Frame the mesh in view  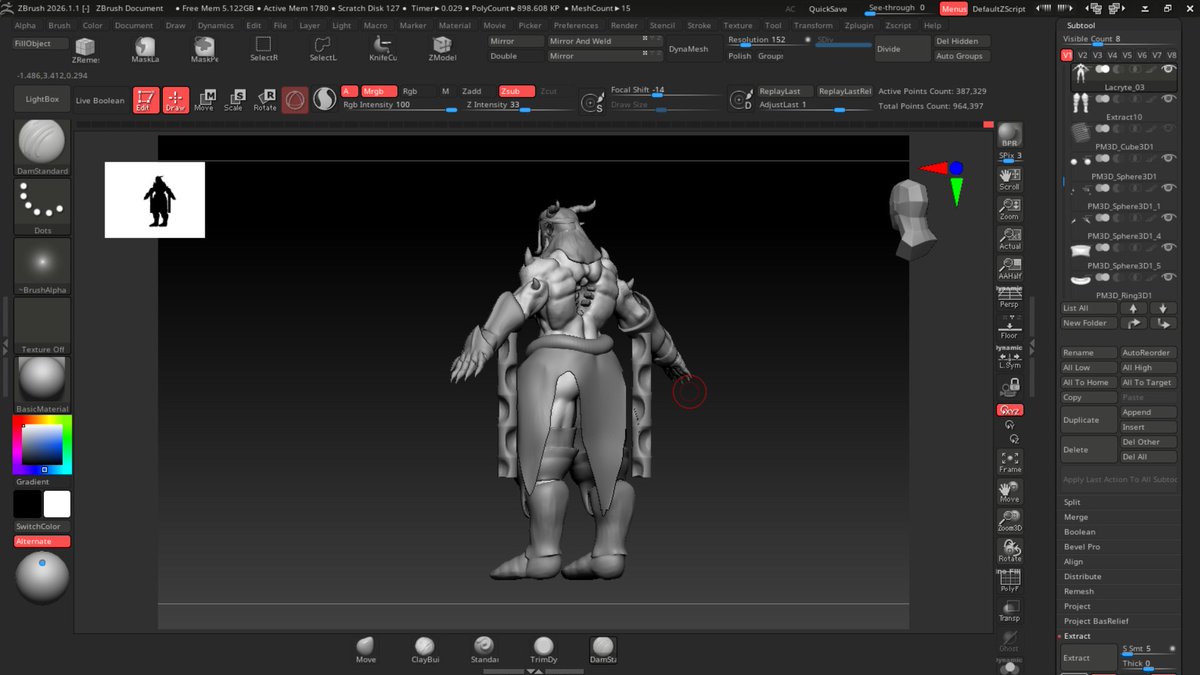click(1010, 461)
